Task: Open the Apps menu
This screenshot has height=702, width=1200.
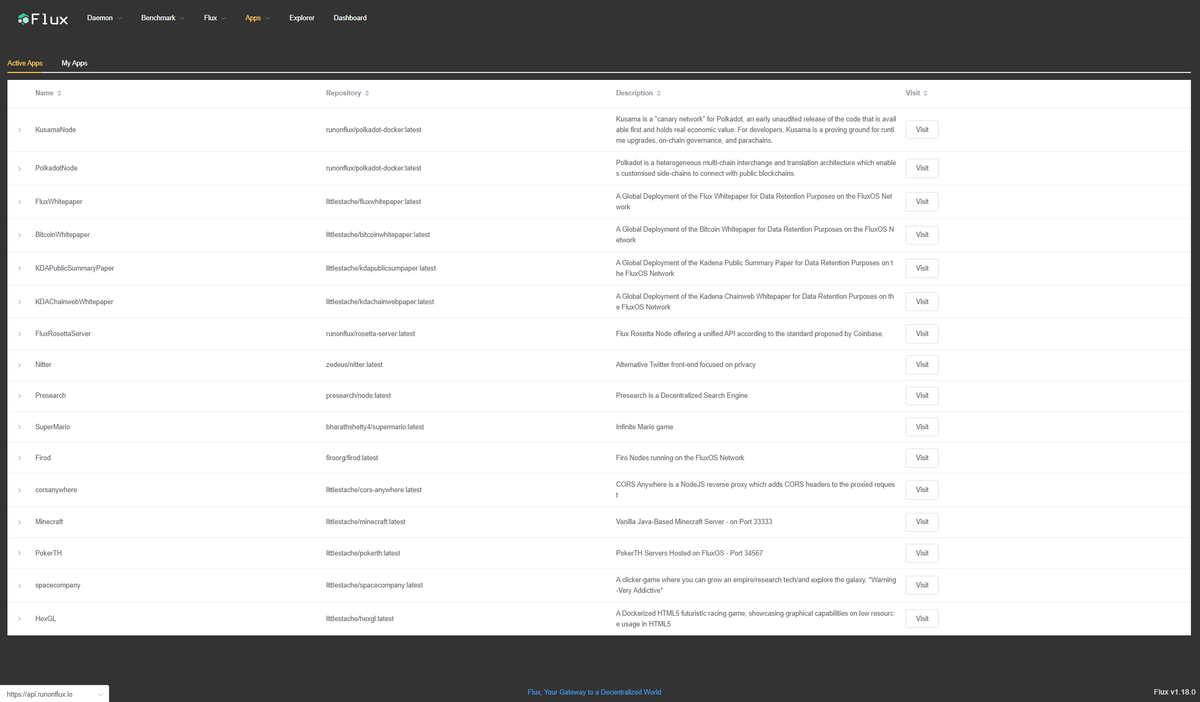Action: (x=257, y=18)
